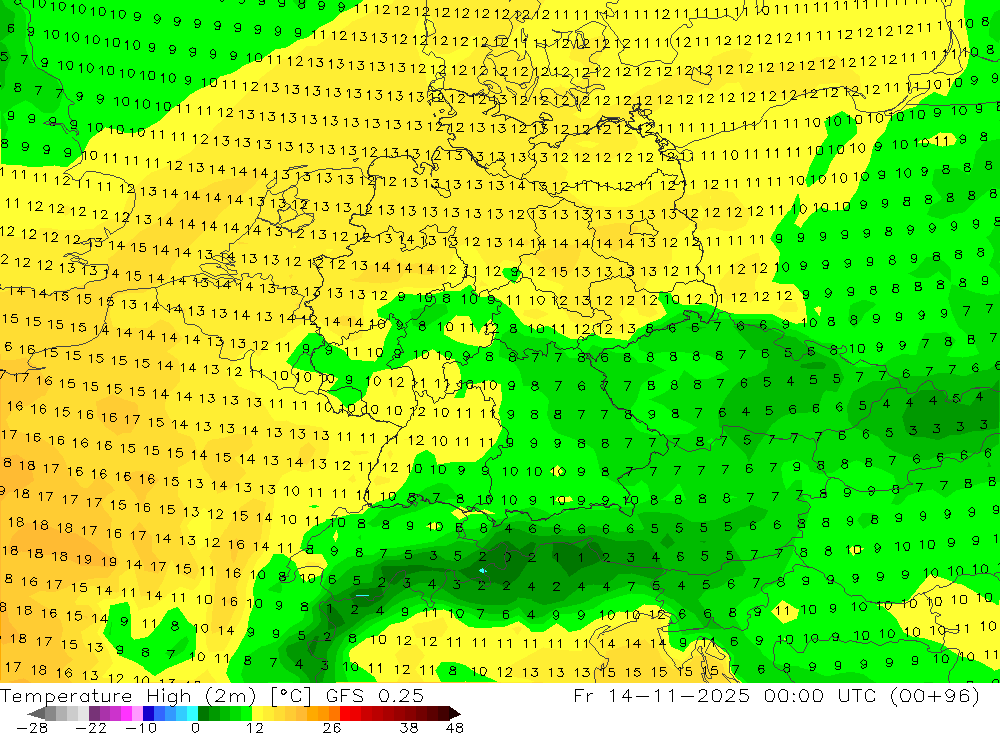Click the legend value -28
The height and width of the screenshot is (733, 1000).
(32, 728)
